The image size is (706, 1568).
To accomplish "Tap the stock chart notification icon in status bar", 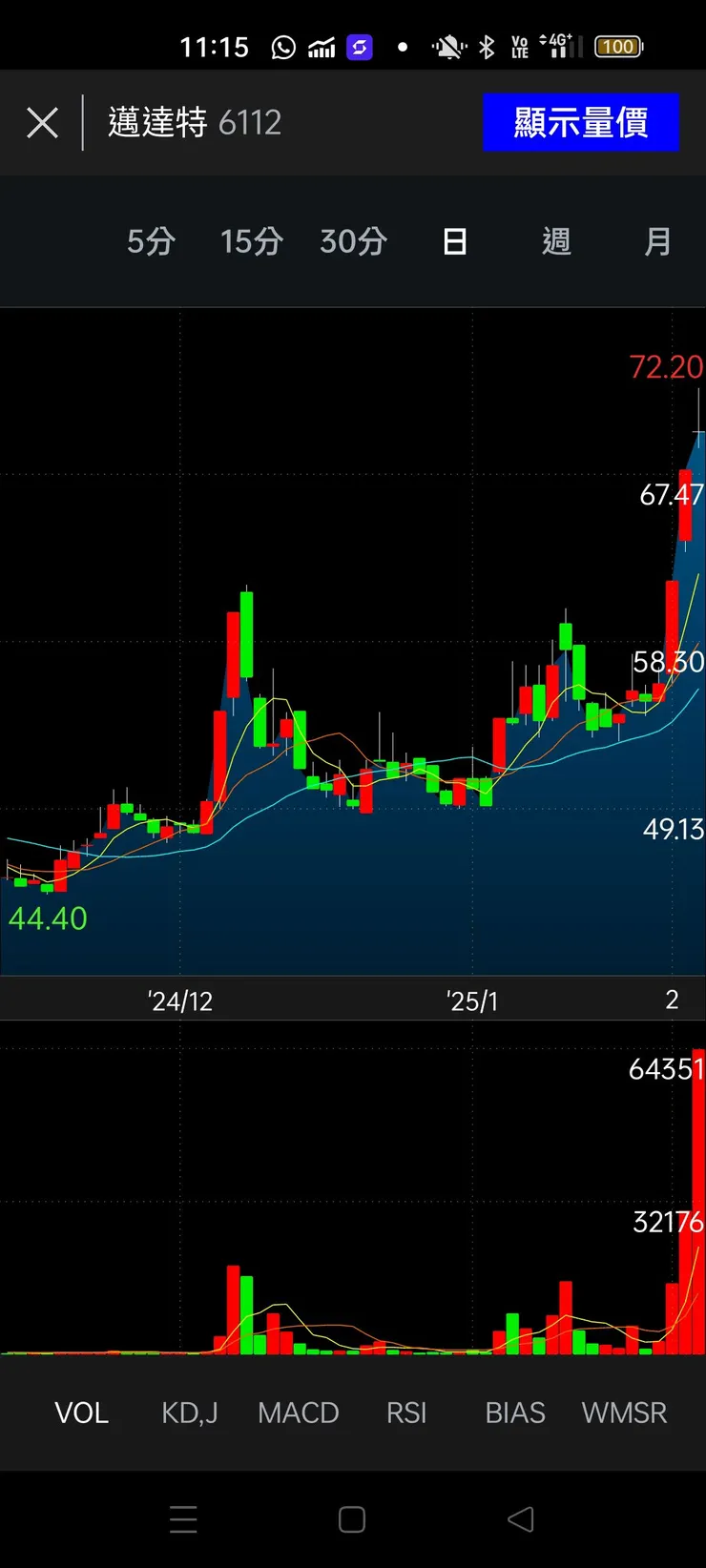I will (x=322, y=47).
